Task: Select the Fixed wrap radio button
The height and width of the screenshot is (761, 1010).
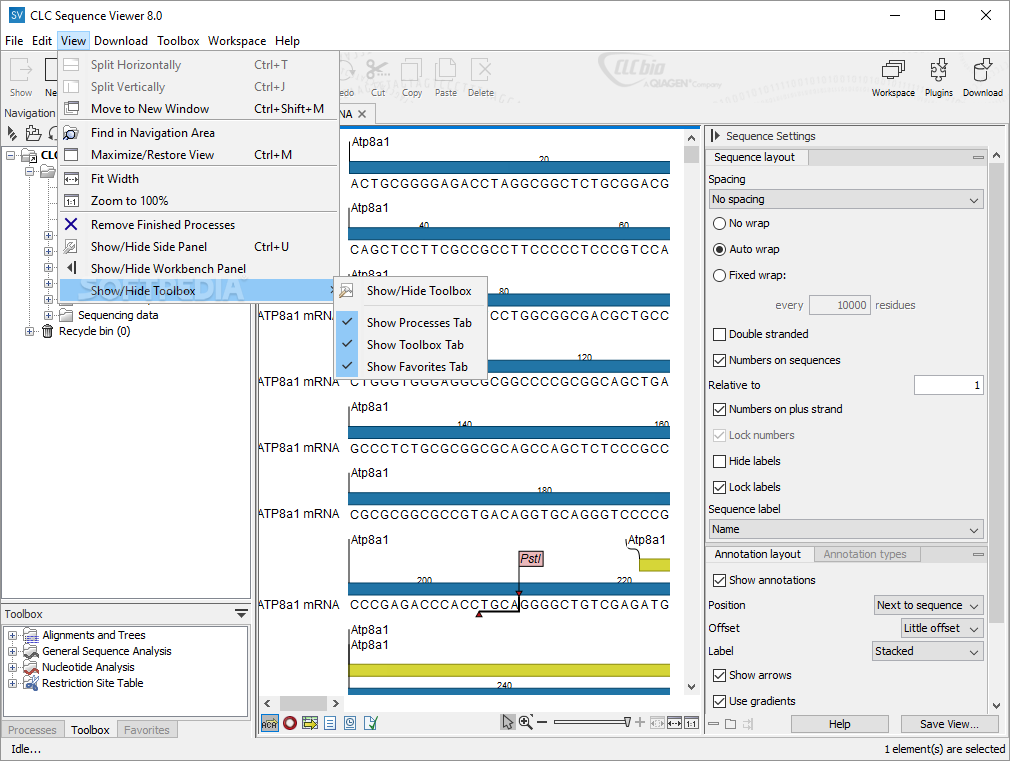Action: point(719,276)
